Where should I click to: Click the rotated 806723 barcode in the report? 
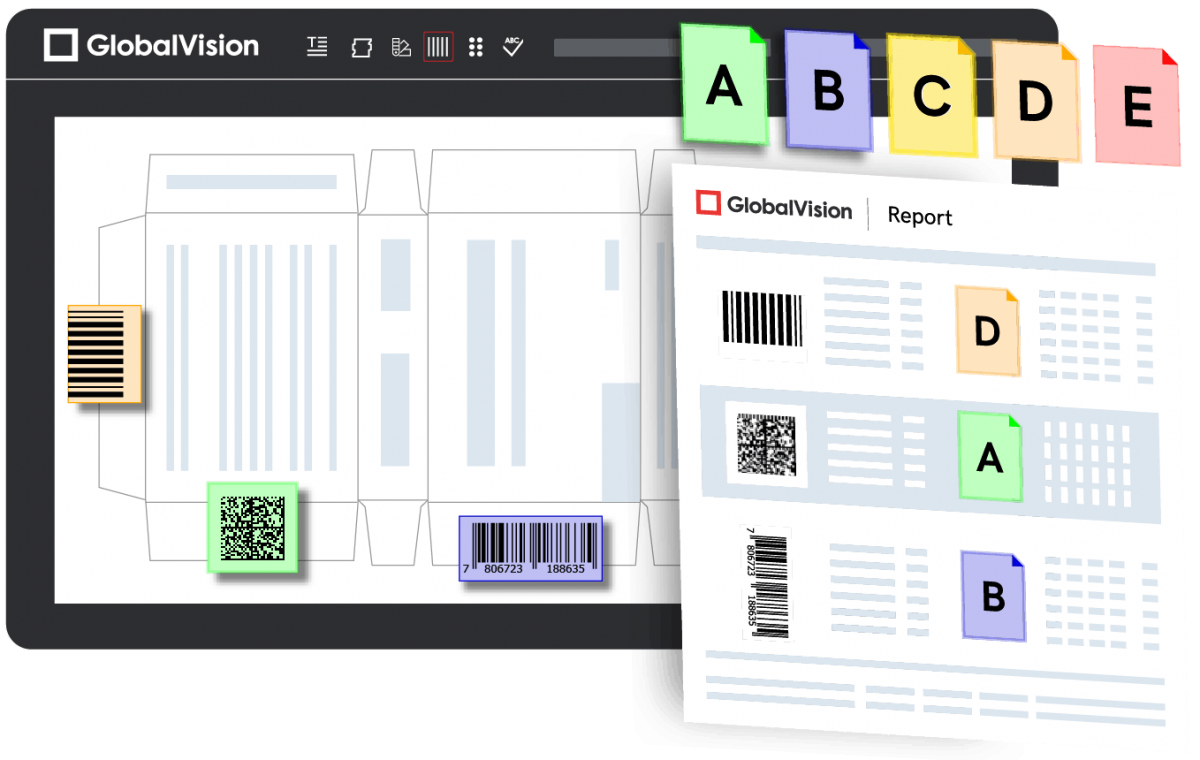765,583
